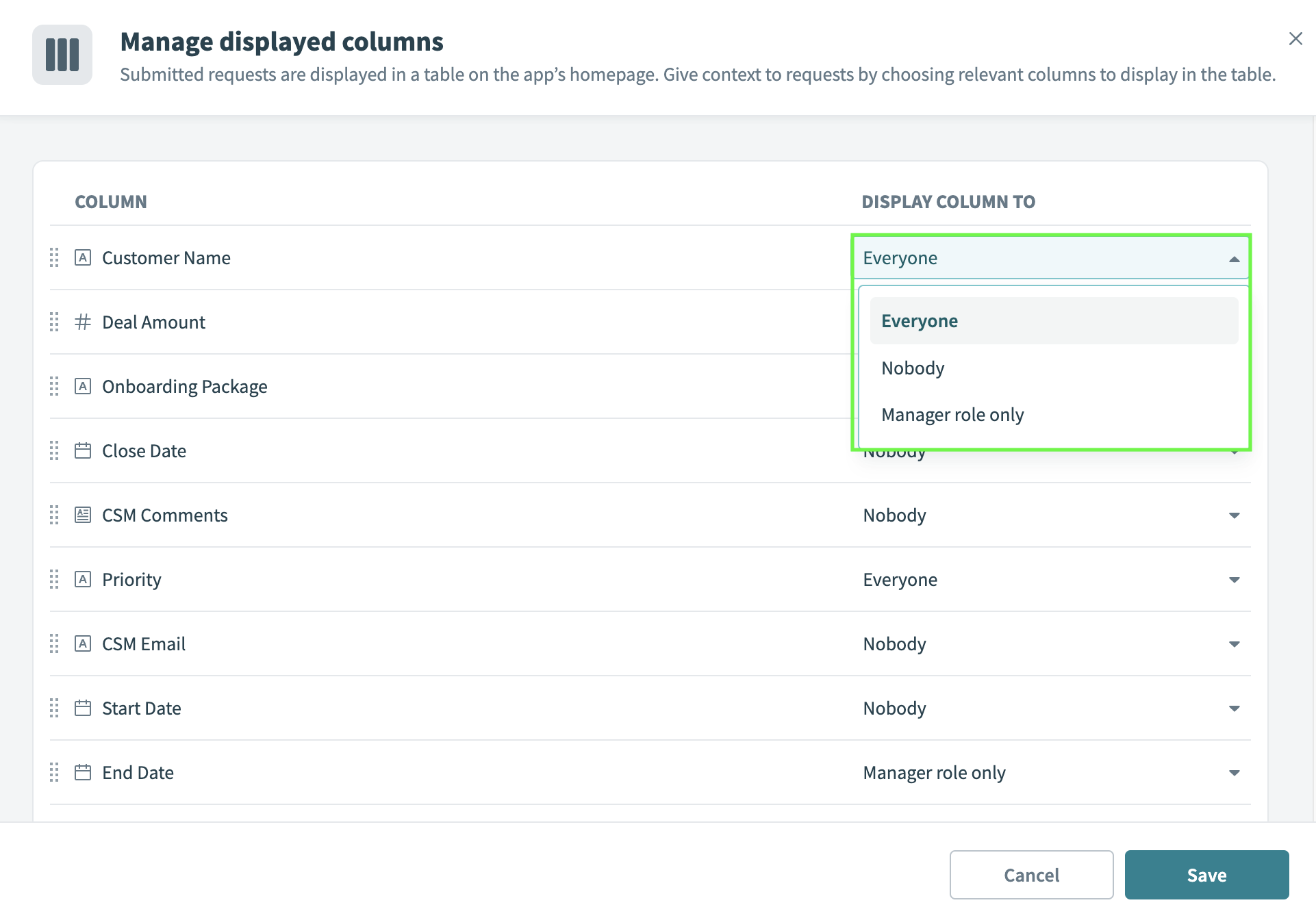Select the highlighted Everyone option
1316x920 pixels.
(x=920, y=320)
